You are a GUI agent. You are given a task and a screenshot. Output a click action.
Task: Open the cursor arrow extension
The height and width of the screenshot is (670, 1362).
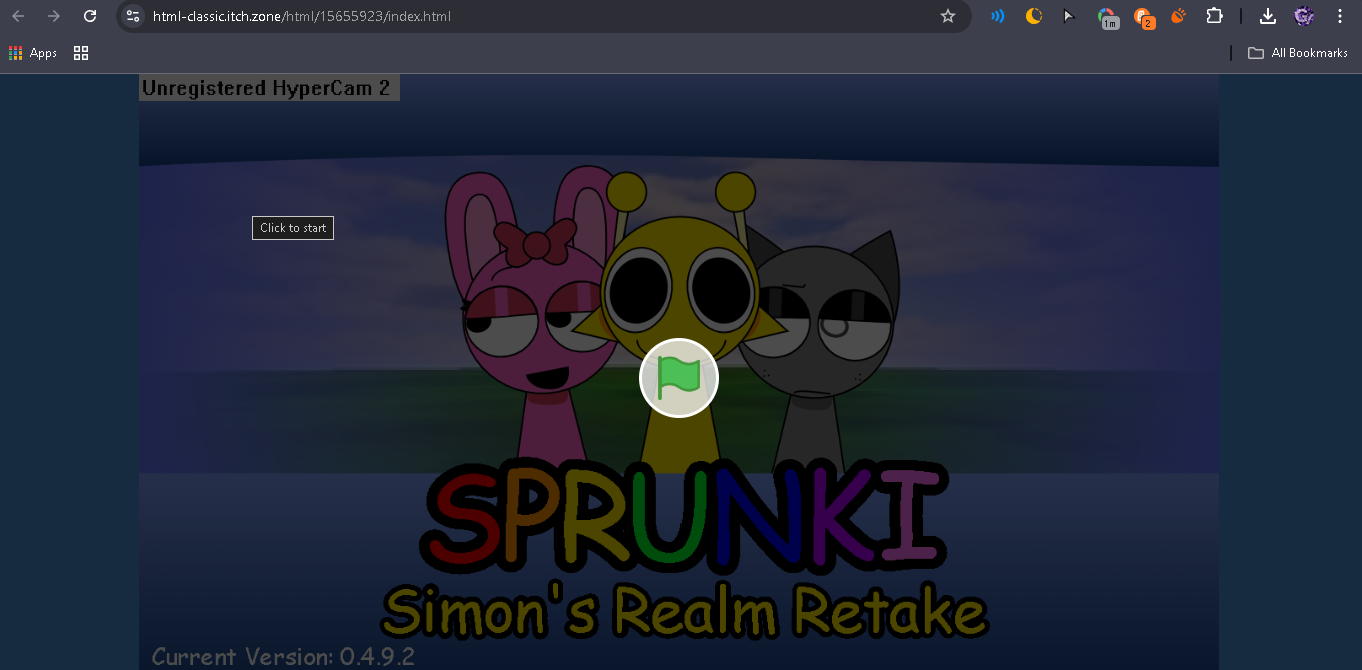[1069, 16]
